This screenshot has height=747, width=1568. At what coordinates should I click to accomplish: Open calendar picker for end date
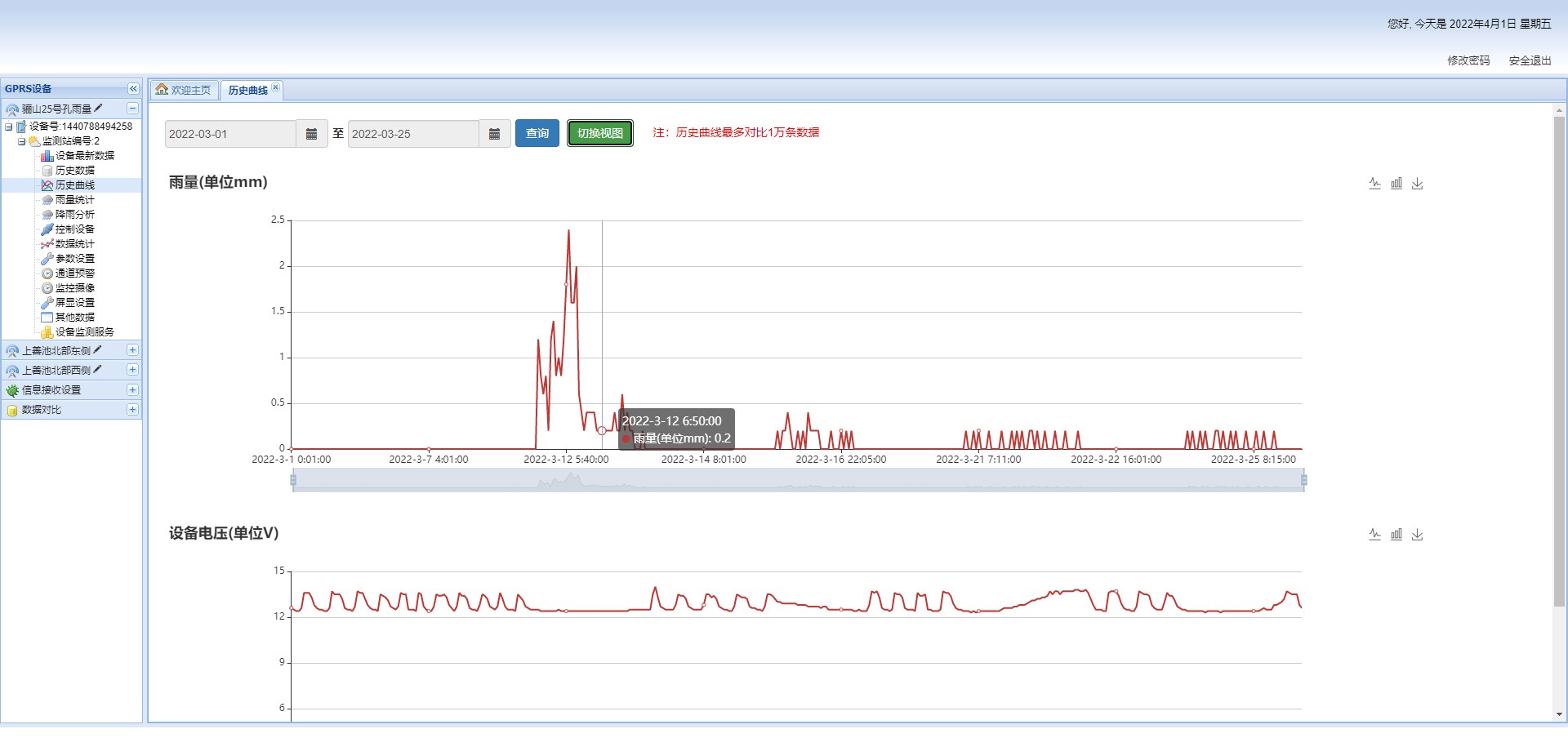(x=494, y=134)
